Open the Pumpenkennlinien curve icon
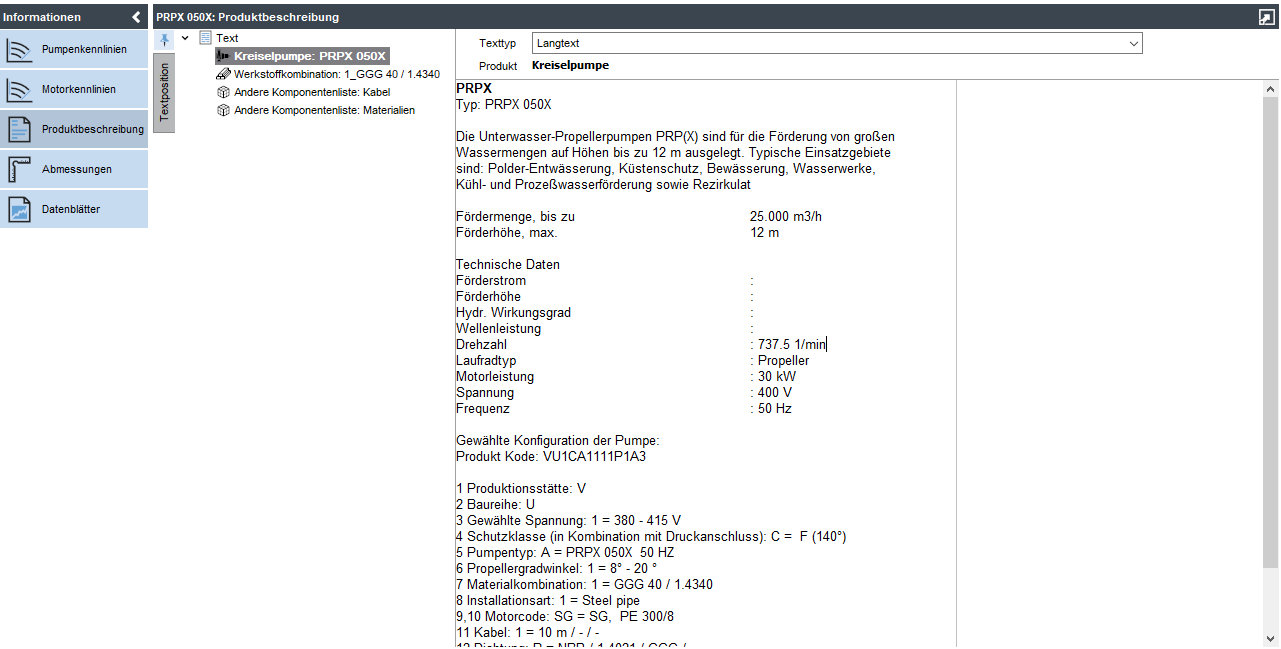The image size is (1281, 649). (x=20, y=50)
